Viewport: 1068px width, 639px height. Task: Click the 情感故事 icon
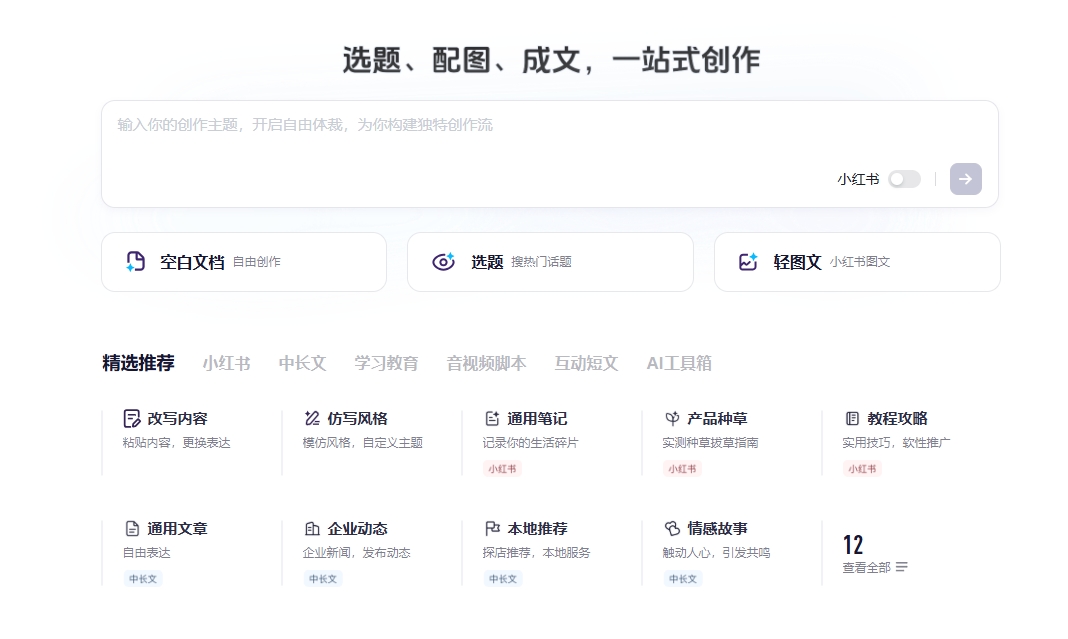(x=672, y=528)
